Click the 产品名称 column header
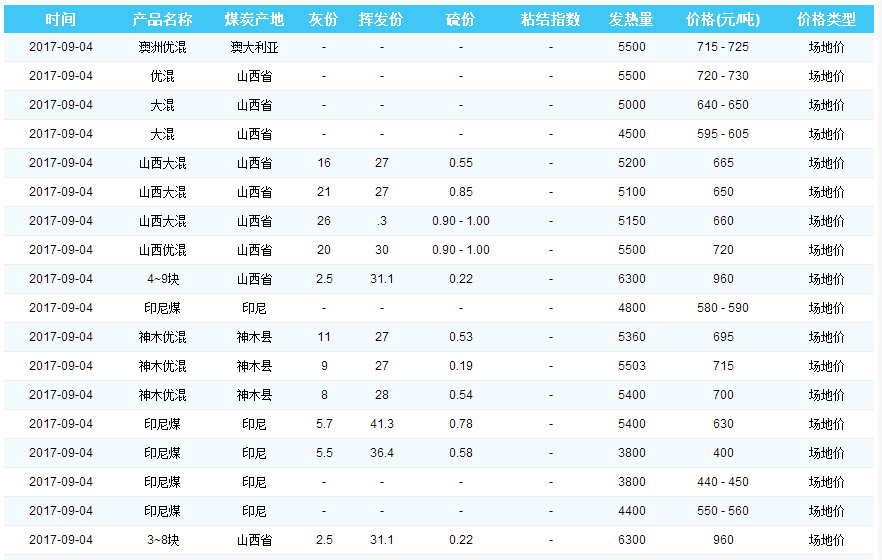The height and width of the screenshot is (560, 882). (162, 20)
